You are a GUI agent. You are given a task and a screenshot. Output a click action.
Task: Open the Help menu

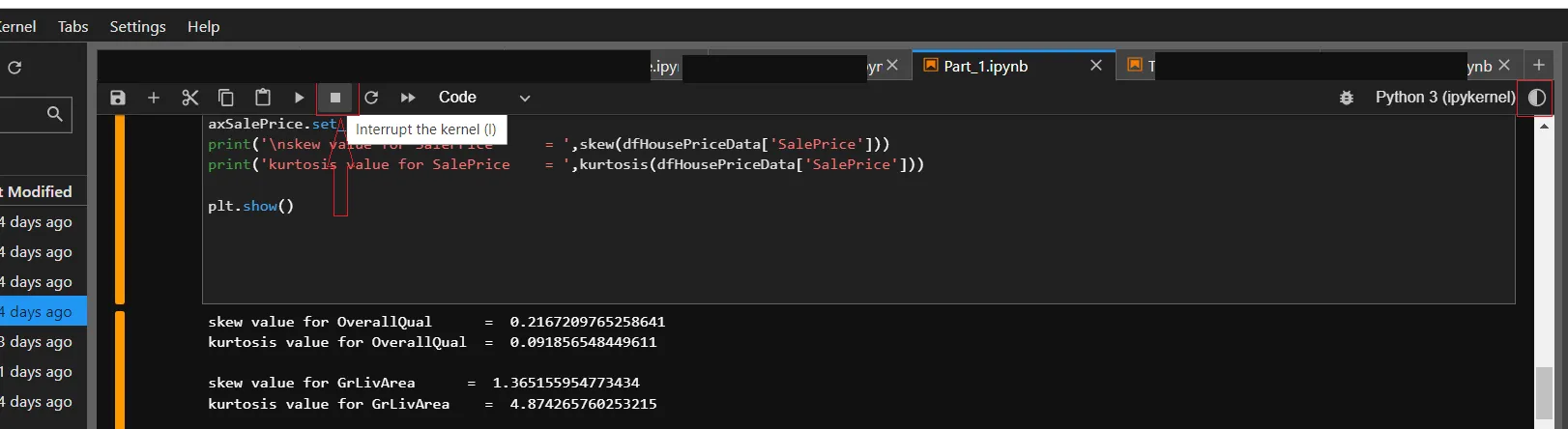203,26
